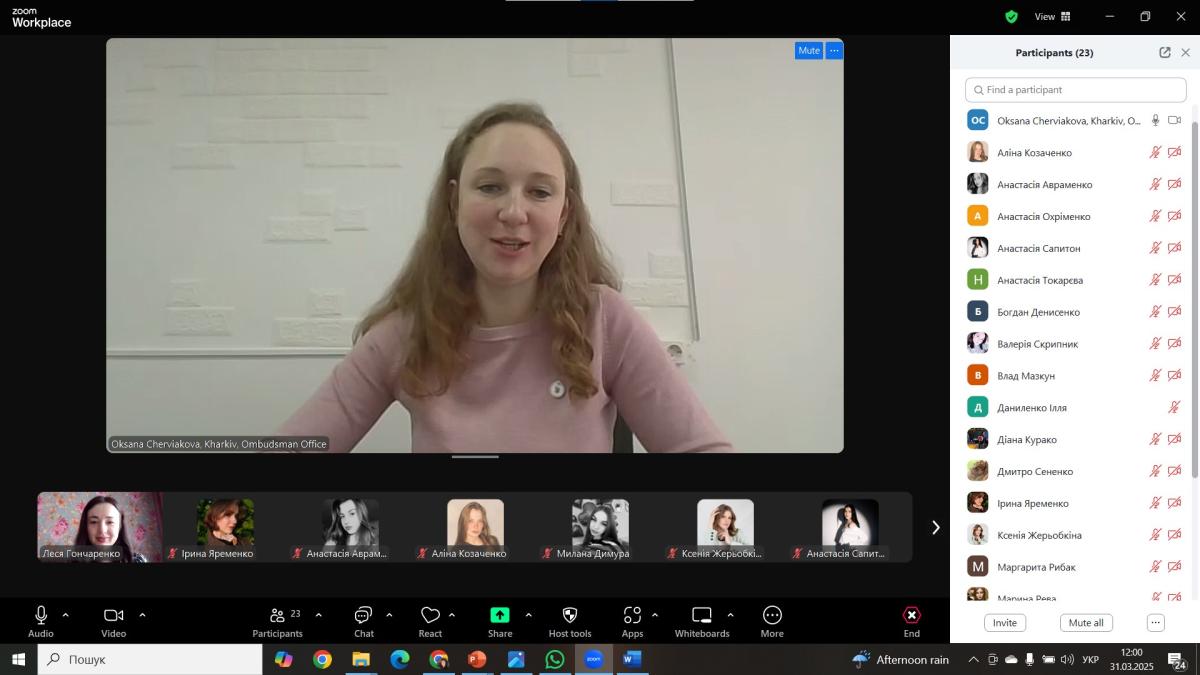1200x675 pixels.
Task: Open File Explorer from the taskbar
Action: (x=361, y=659)
